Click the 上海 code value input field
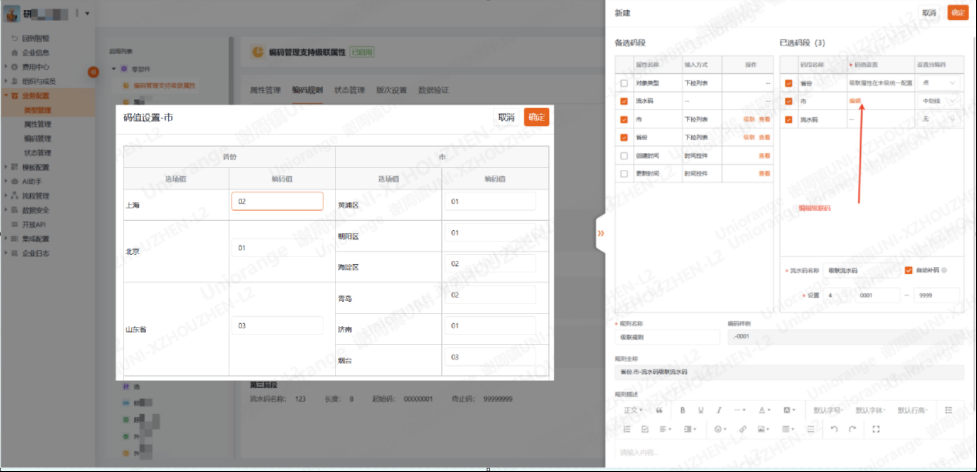This screenshot has height=472, width=977. pos(276,201)
